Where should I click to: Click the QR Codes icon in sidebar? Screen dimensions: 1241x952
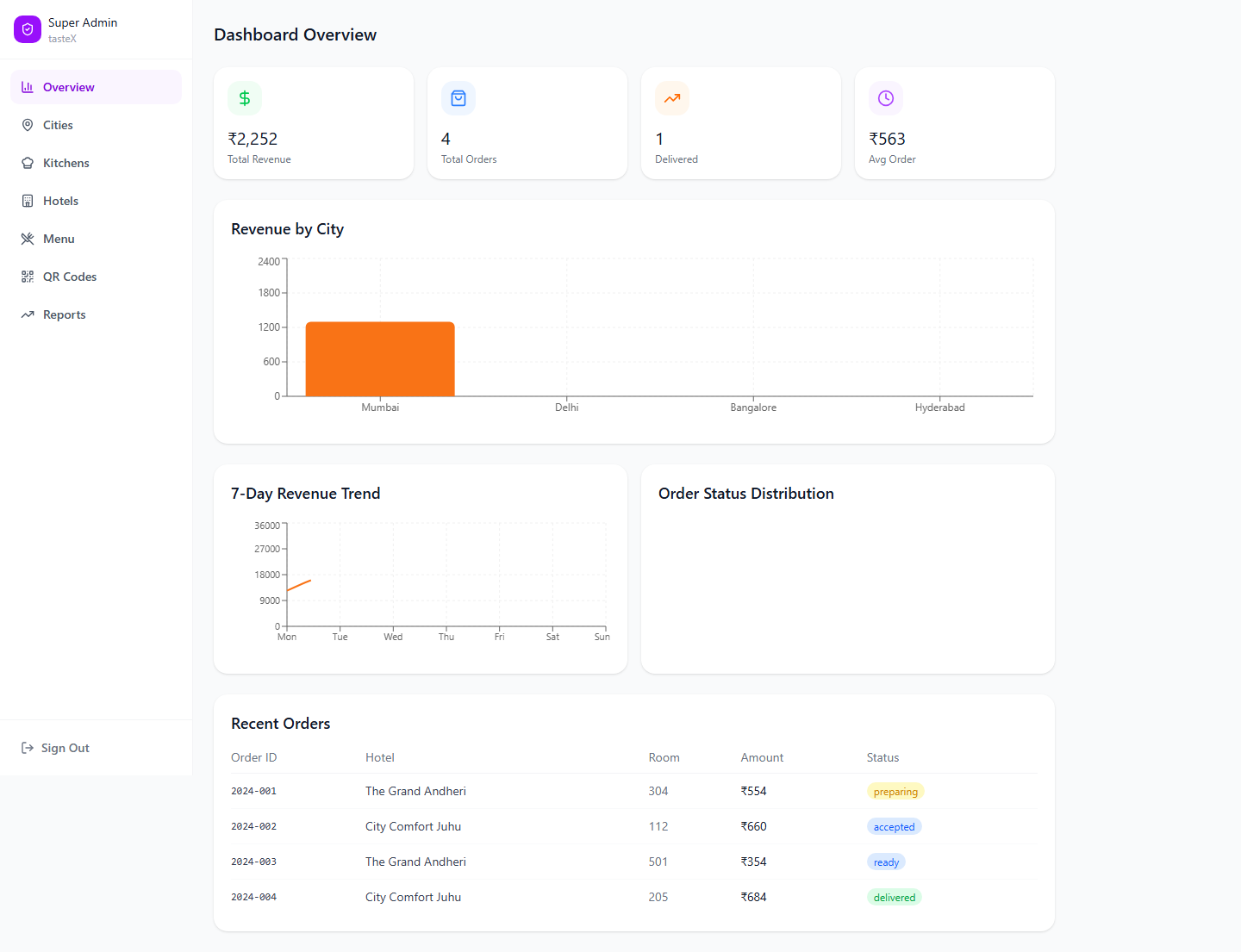tap(28, 277)
